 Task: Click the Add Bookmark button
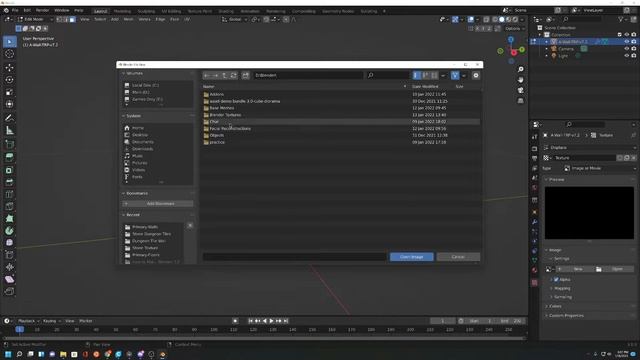pos(158,204)
